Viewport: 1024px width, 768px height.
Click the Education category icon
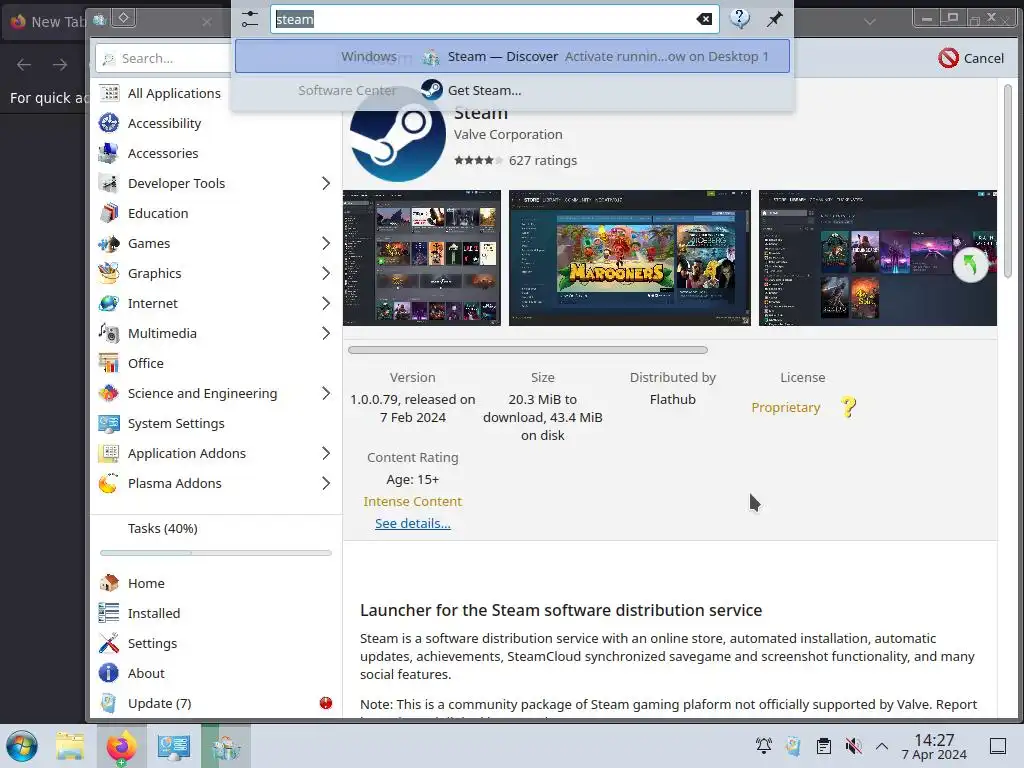[108, 213]
